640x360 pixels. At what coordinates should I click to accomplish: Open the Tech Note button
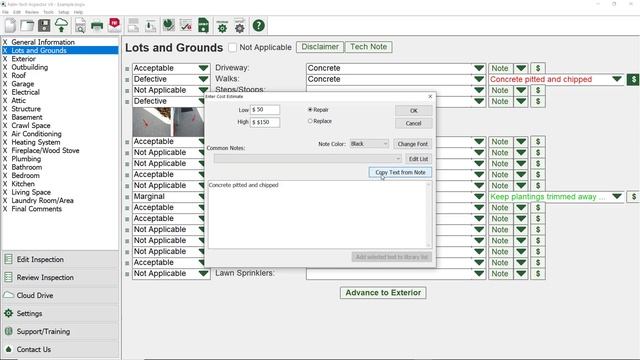point(369,47)
